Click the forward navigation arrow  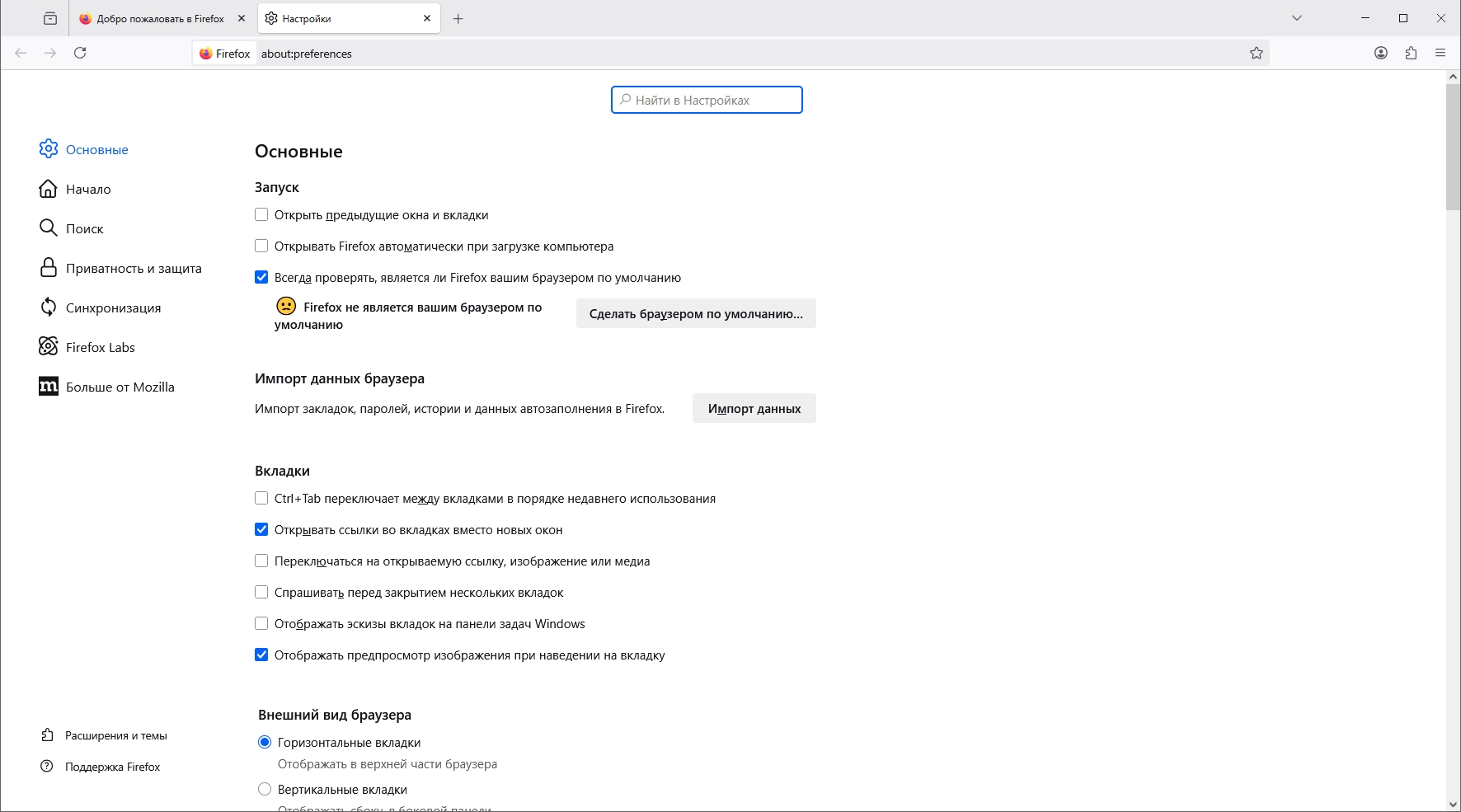[x=50, y=53]
